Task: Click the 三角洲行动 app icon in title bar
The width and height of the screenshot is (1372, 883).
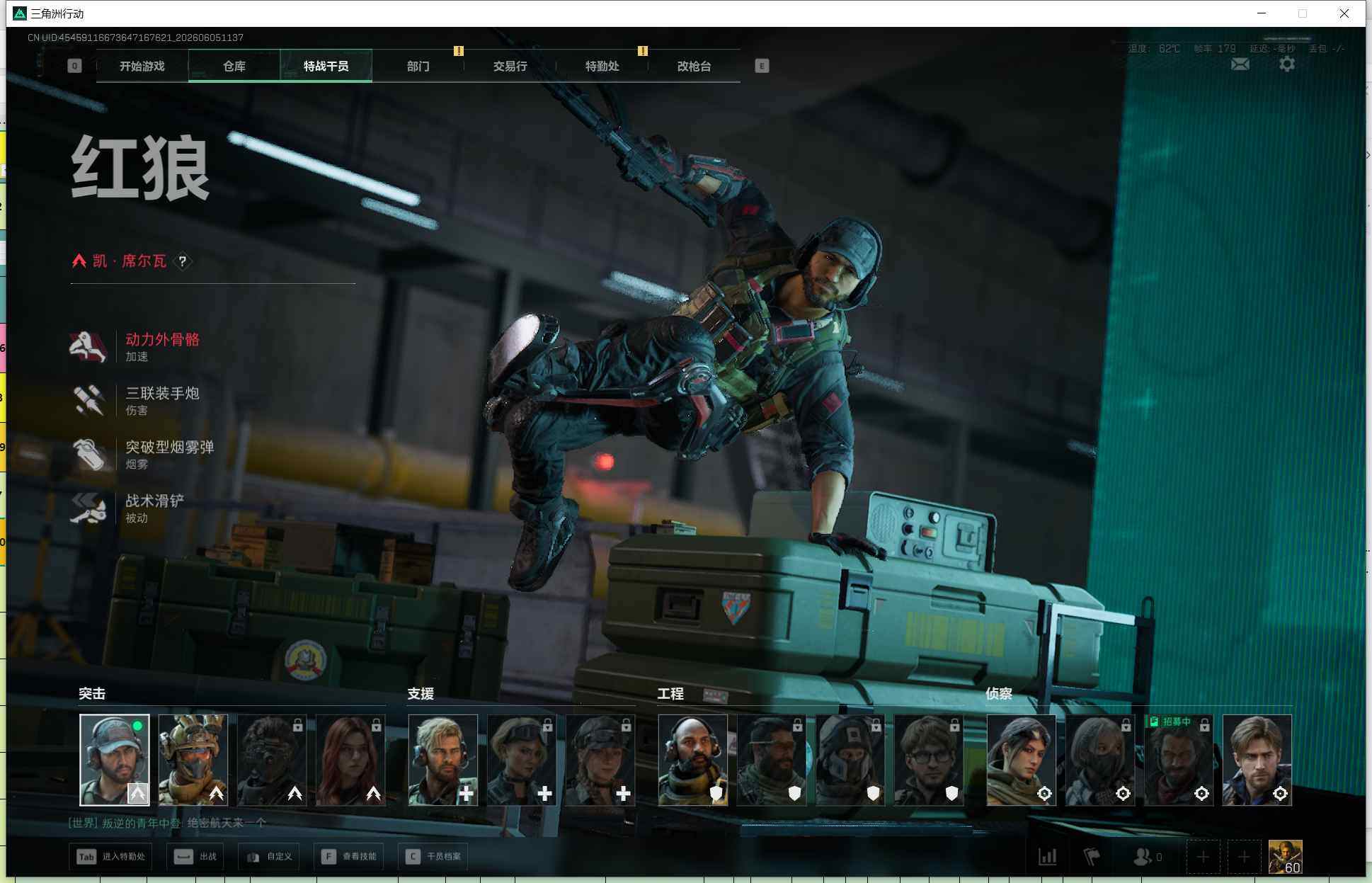Action: [20, 13]
